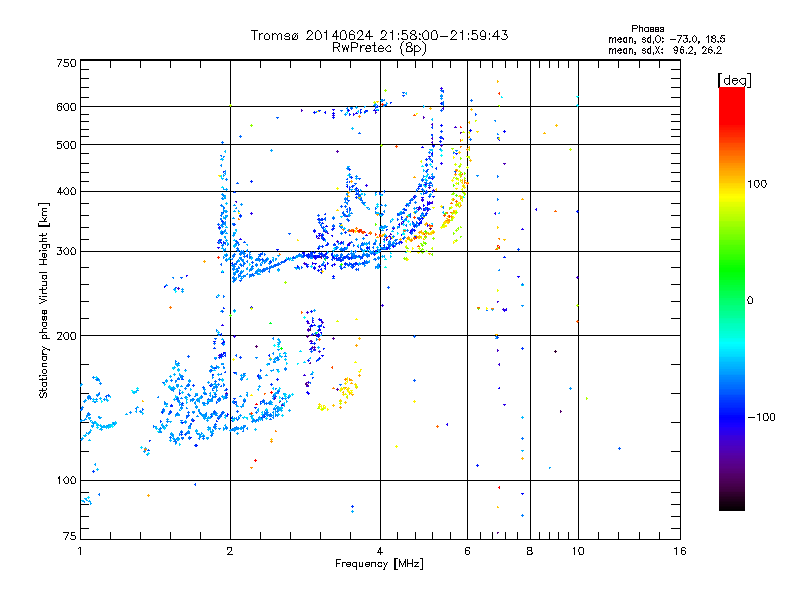The width and height of the screenshot is (800, 600).
Task: Click frequency axis tick label '8'
Action: tap(530, 551)
